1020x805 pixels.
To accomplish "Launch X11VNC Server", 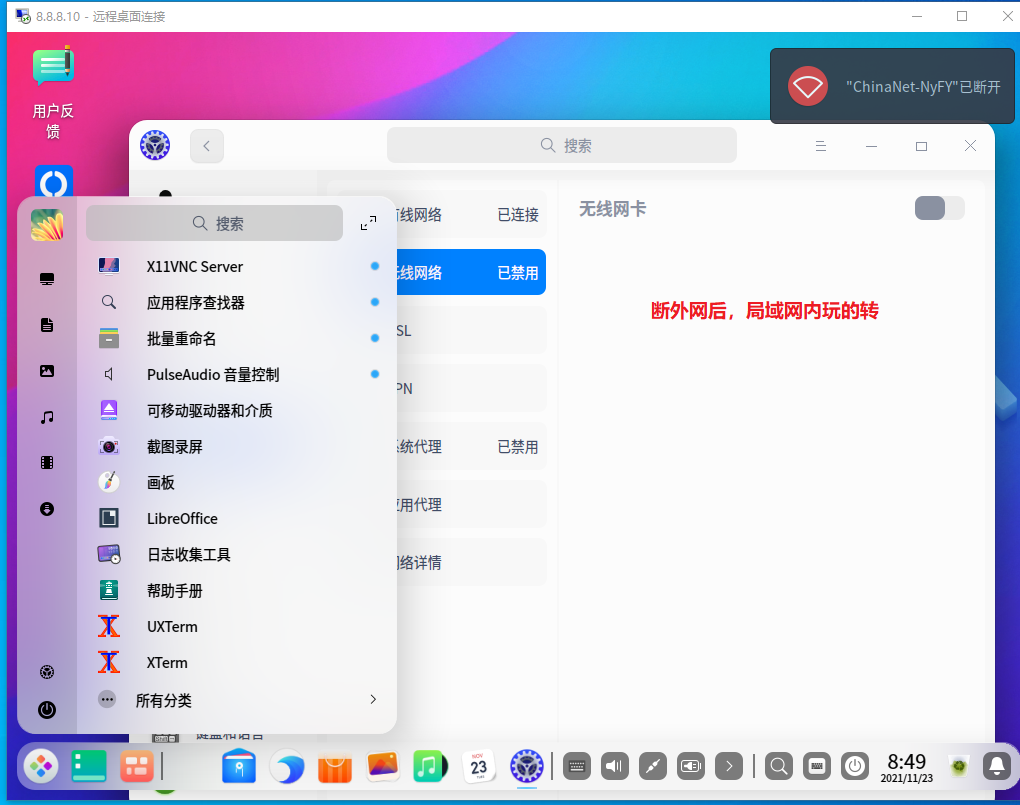I will click(x=238, y=267).
